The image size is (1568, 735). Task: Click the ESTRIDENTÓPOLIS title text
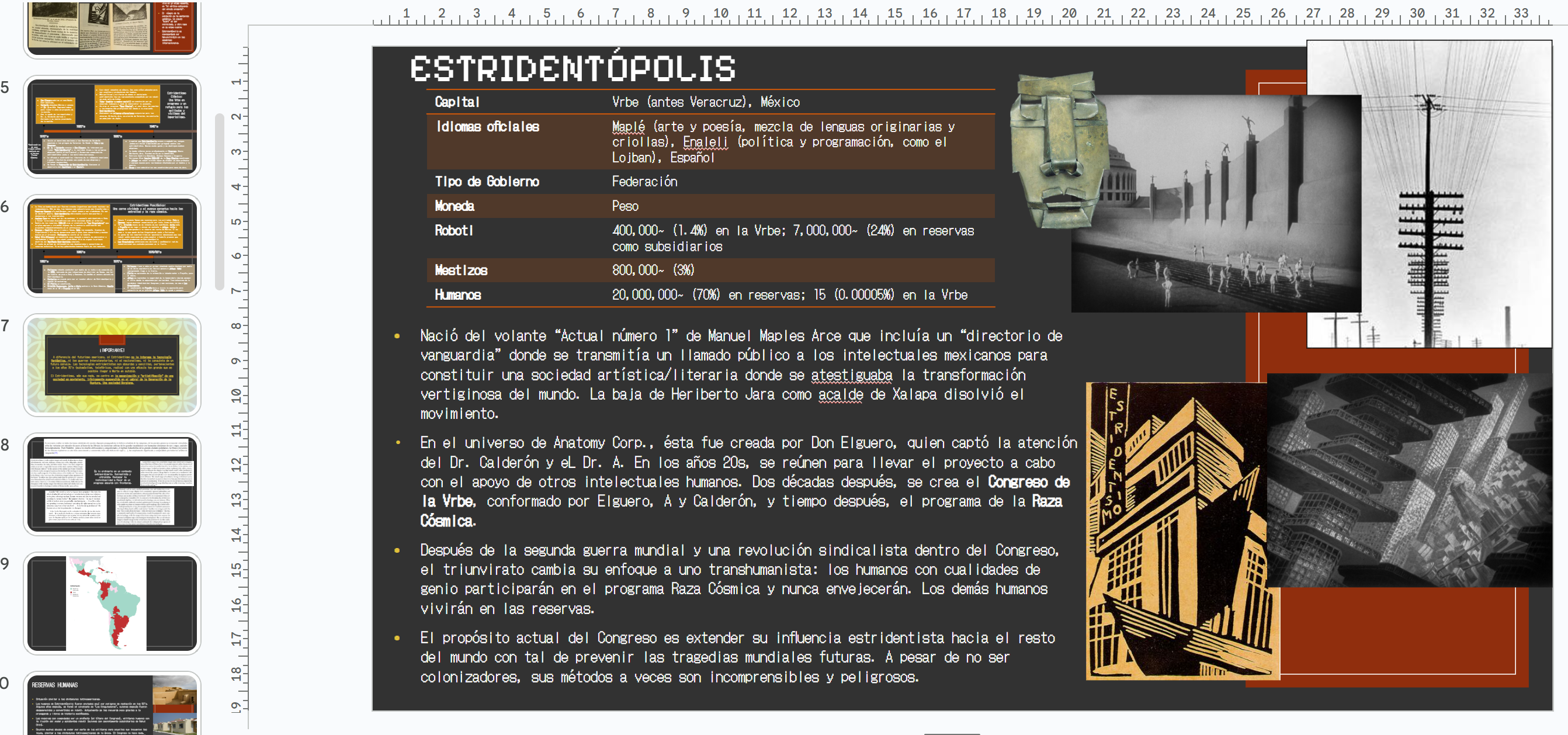coord(572,68)
